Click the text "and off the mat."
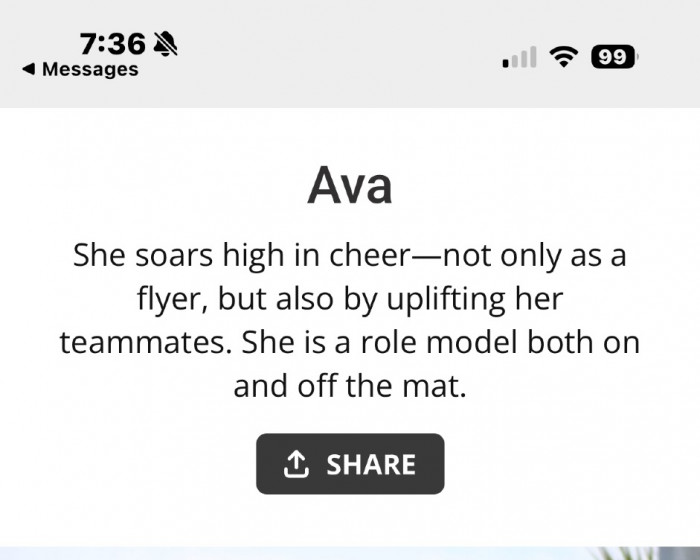 (350, 386)
